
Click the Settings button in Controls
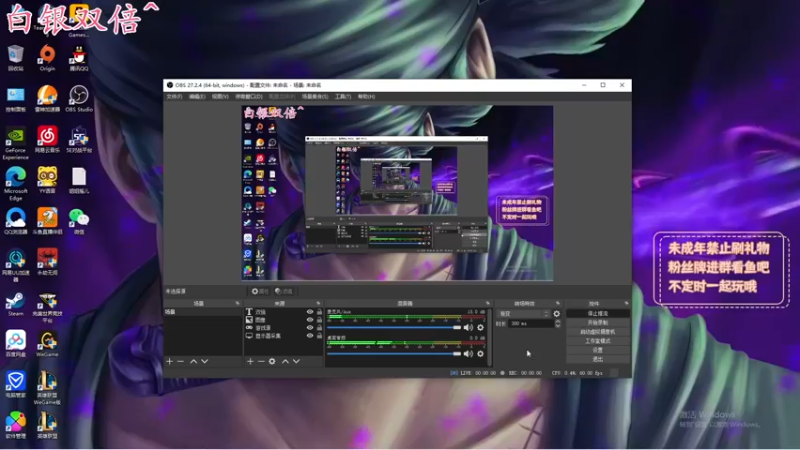click(597, 350)
